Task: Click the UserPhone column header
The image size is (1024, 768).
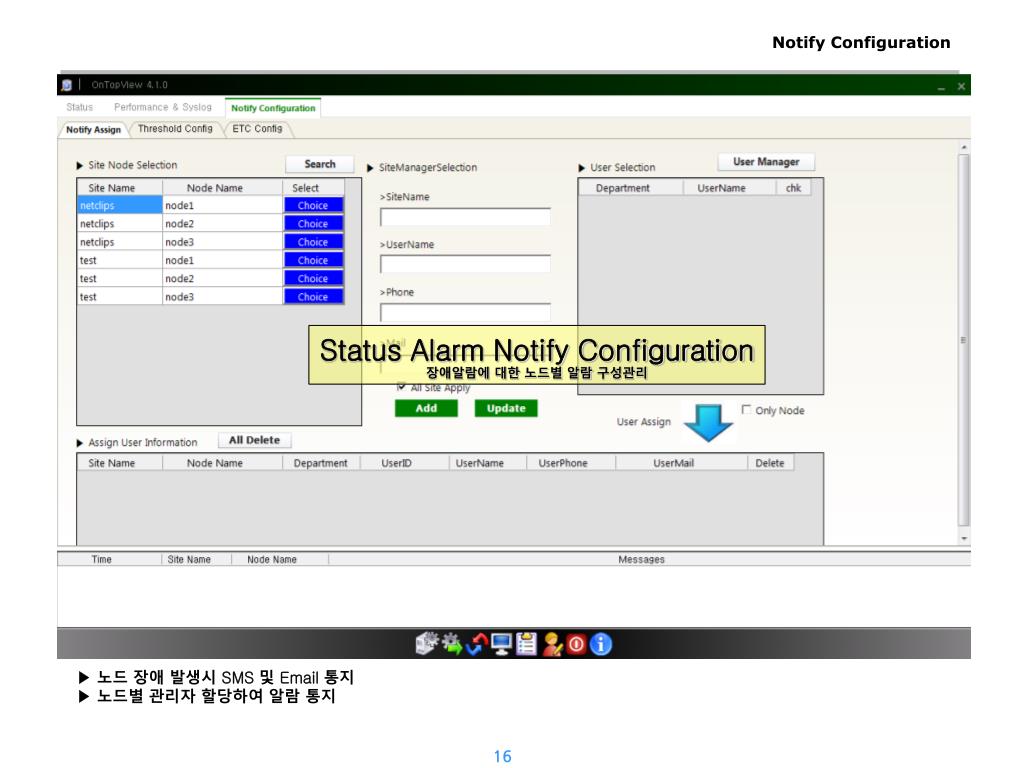Action: tap(571, 462)
